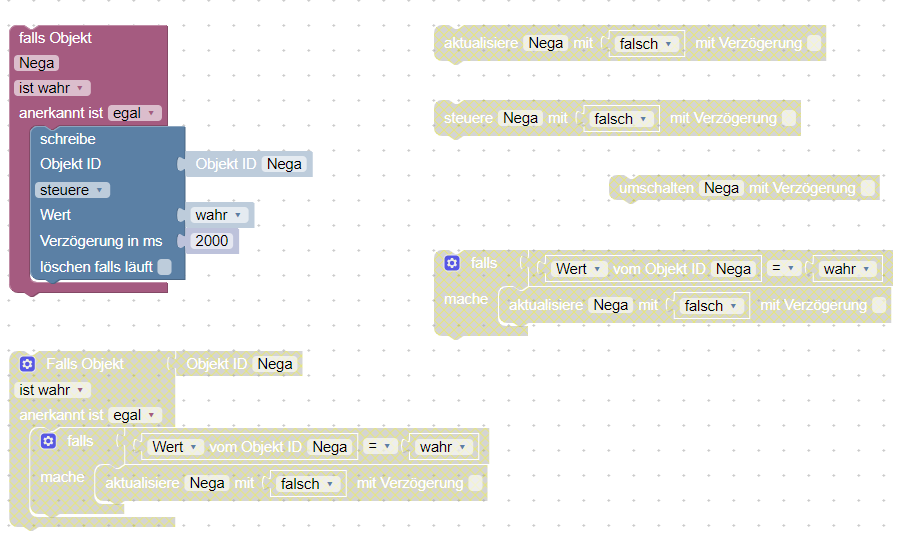Click Nega in Wert condition inside Falls Objekt
This screenshot has width=902, height=539.
(330, 447)
